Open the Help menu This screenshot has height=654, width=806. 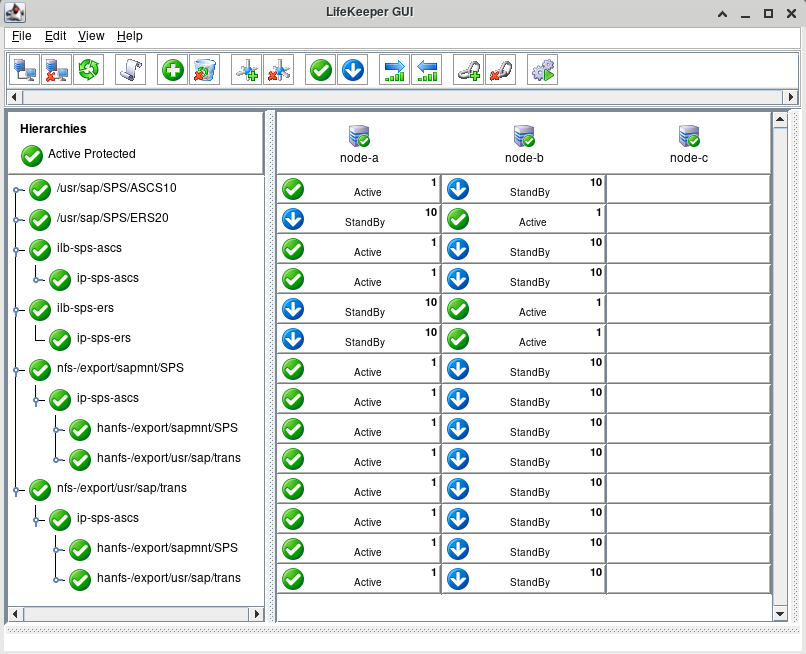[130, 36]
